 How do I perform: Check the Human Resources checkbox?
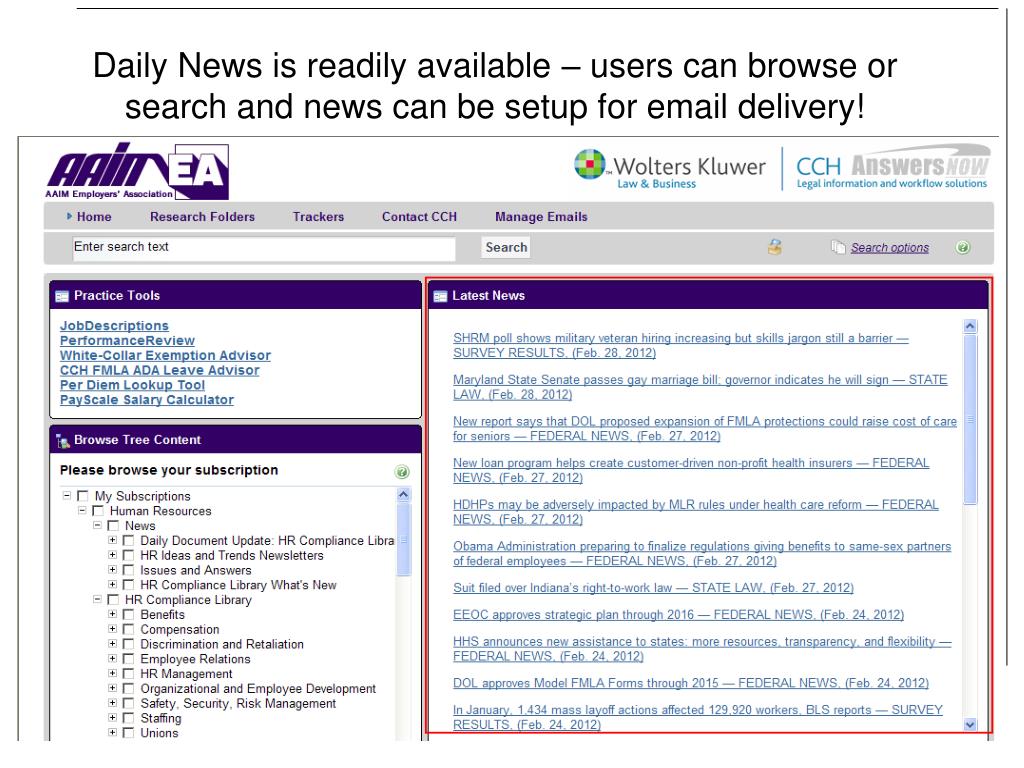click(x=98, y=511)
